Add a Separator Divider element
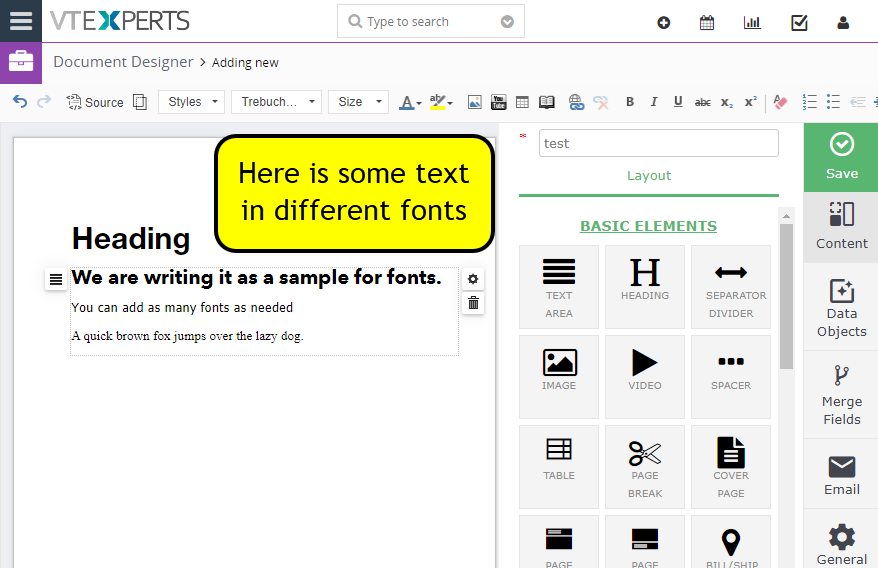This screenshot has width=878, height=568. (731, 287)
